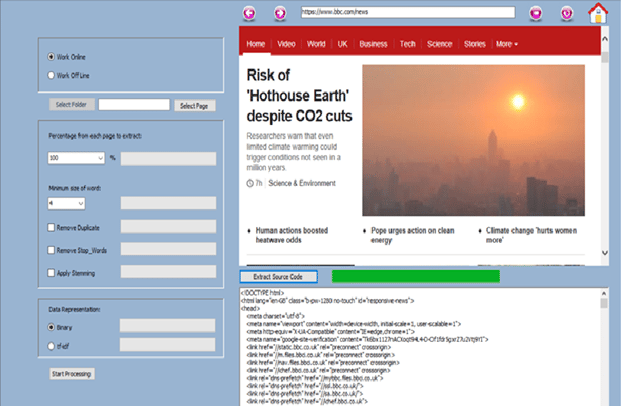Screen dimensions: 624x406
Task: Click the Remove Stop_Words result field
Action: 168,249
